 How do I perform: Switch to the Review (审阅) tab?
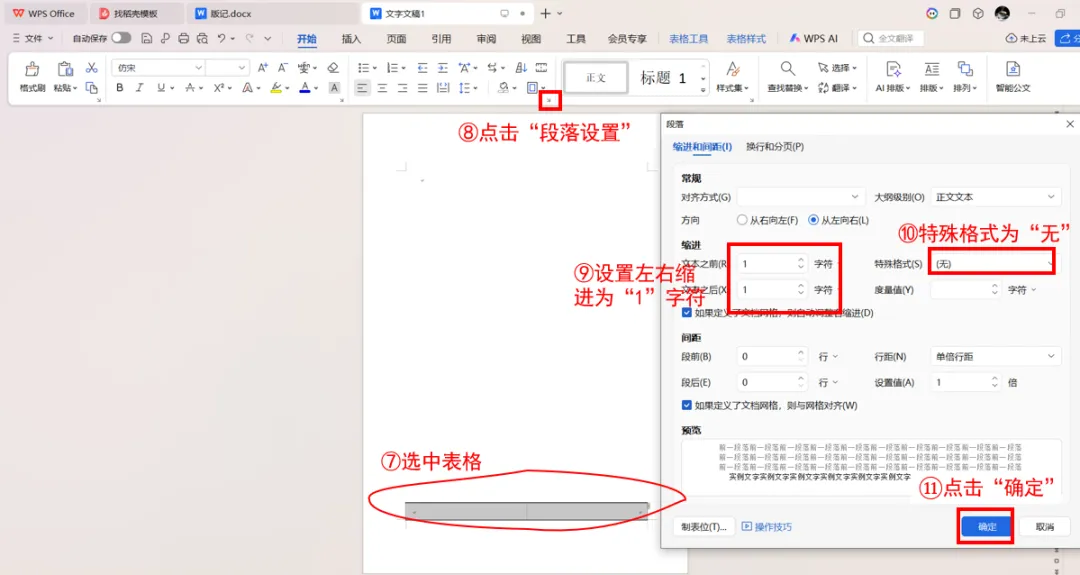(486, 39)
